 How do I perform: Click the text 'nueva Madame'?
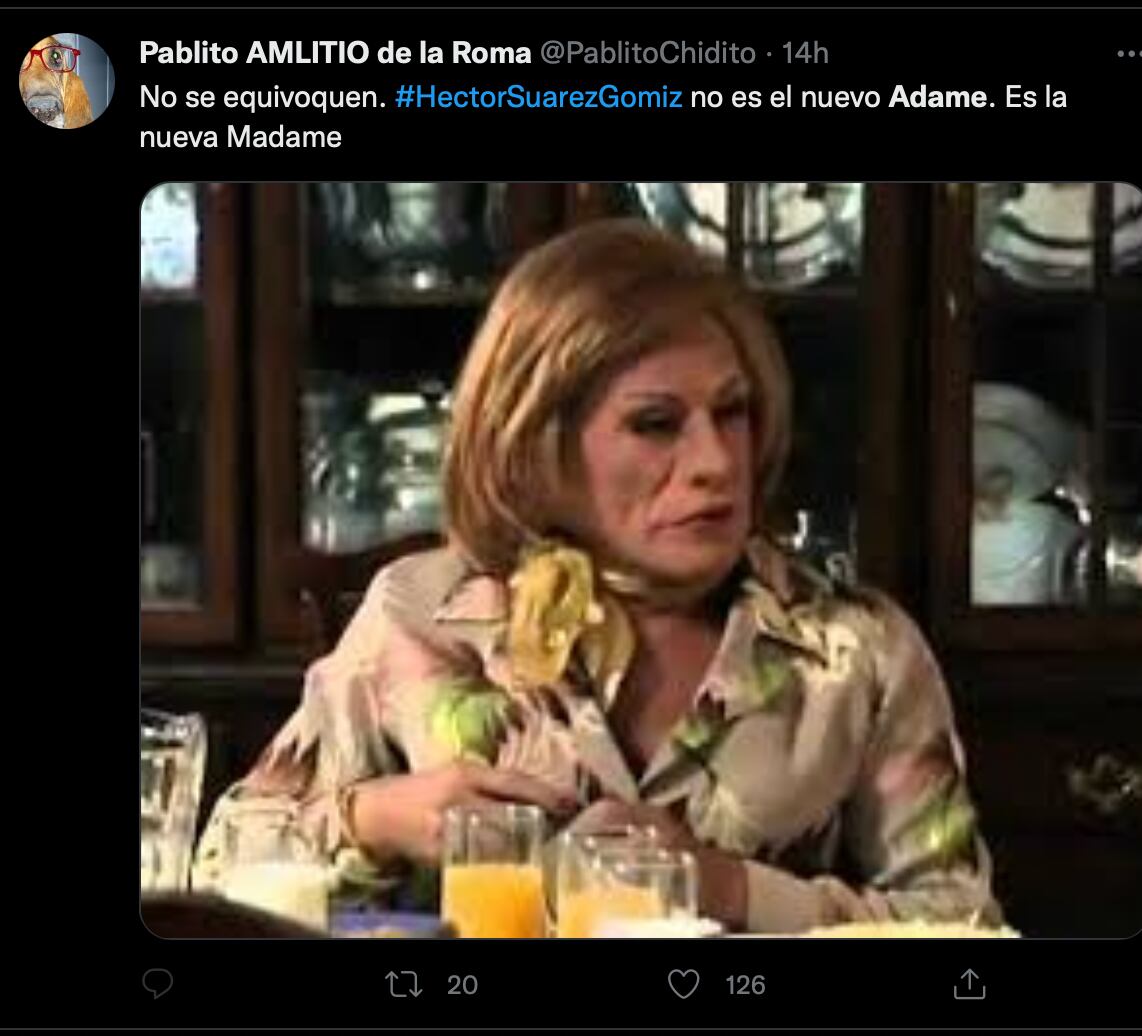(240, 137)
